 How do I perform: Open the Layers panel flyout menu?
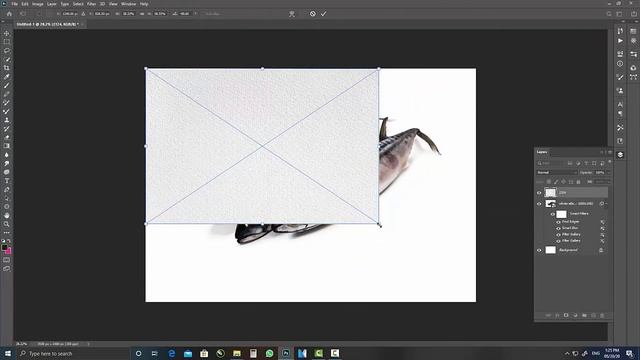[x=610, y=152]
